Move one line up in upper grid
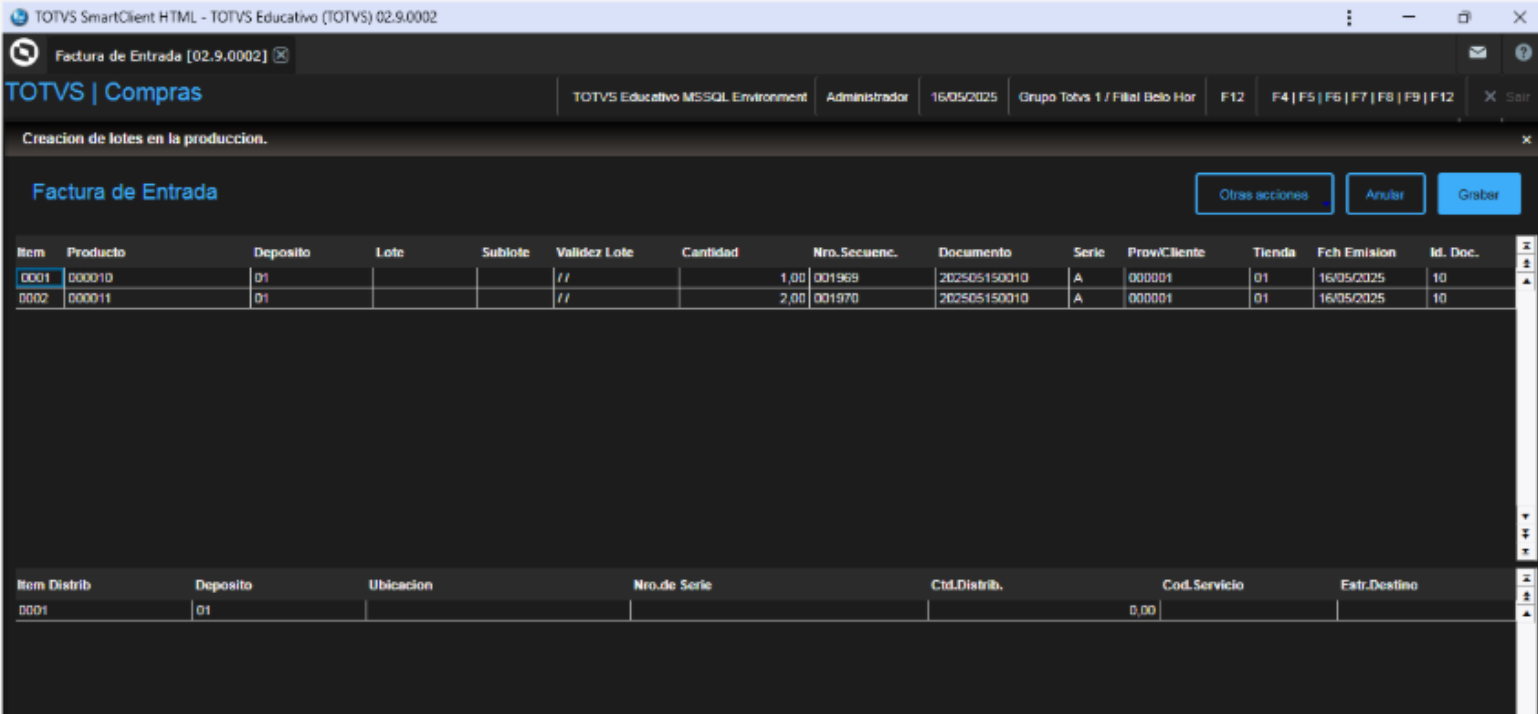Screen dimensions: 1538x714 click(x=1526, y=280)
